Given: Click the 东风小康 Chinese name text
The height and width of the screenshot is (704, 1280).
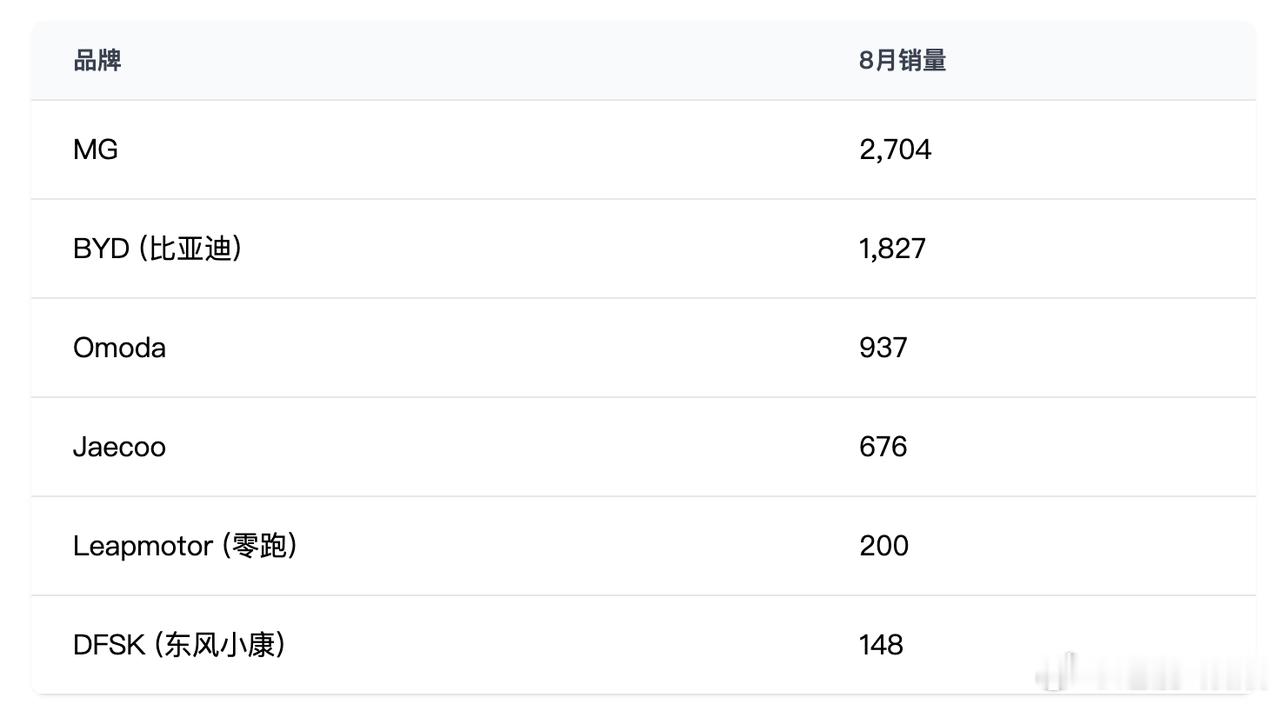Looking at the screenshot, I should coord(219,644).
